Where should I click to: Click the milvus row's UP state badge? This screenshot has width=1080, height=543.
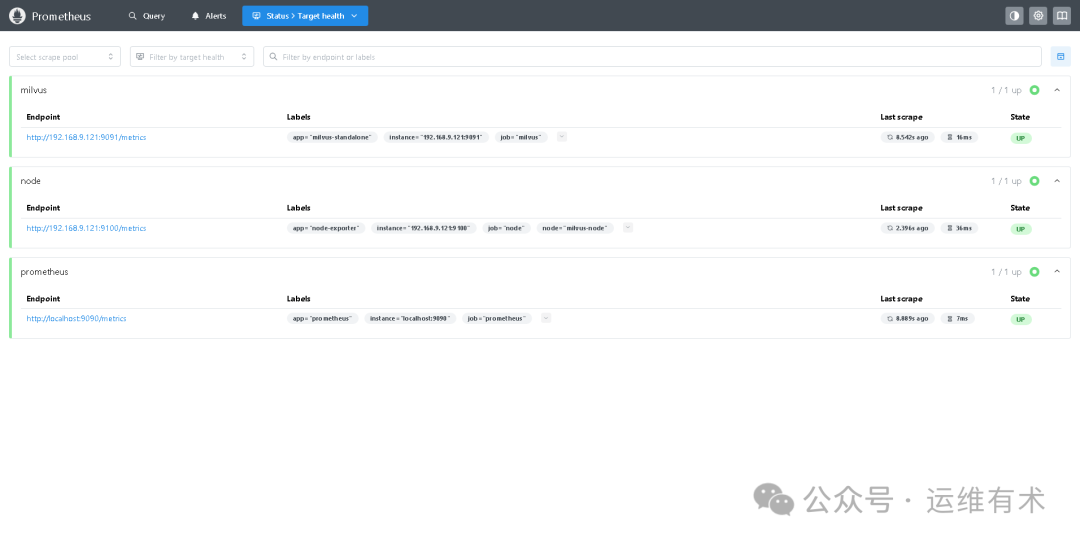[1021, 138]
